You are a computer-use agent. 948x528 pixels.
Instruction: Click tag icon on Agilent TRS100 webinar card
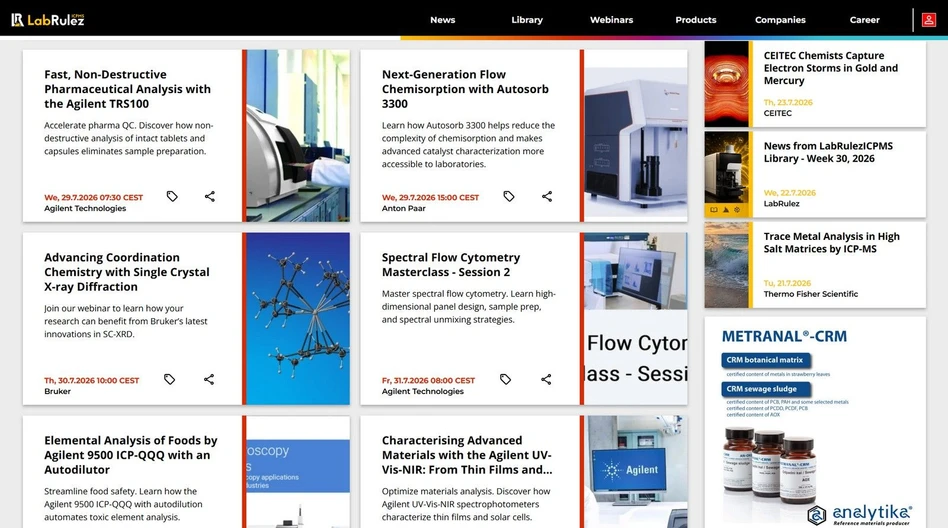pyautogui.click(x=172, y=196)
